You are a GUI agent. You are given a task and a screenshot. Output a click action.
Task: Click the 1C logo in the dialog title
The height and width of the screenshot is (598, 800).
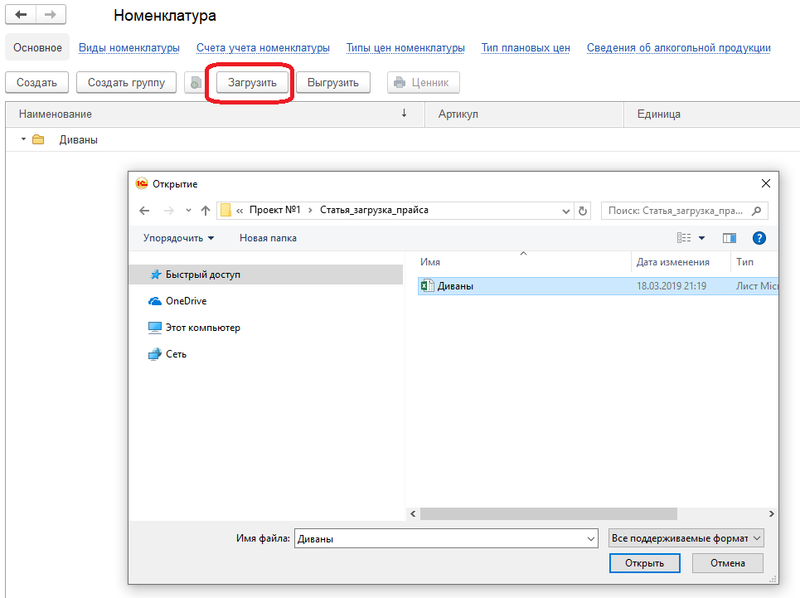click(x=141, y=184)
